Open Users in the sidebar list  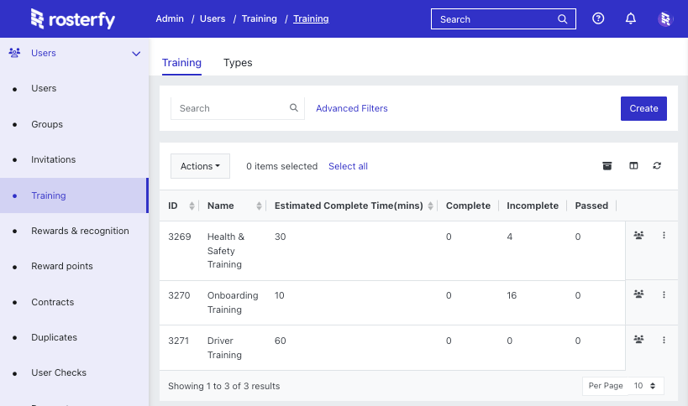(44, 88)
